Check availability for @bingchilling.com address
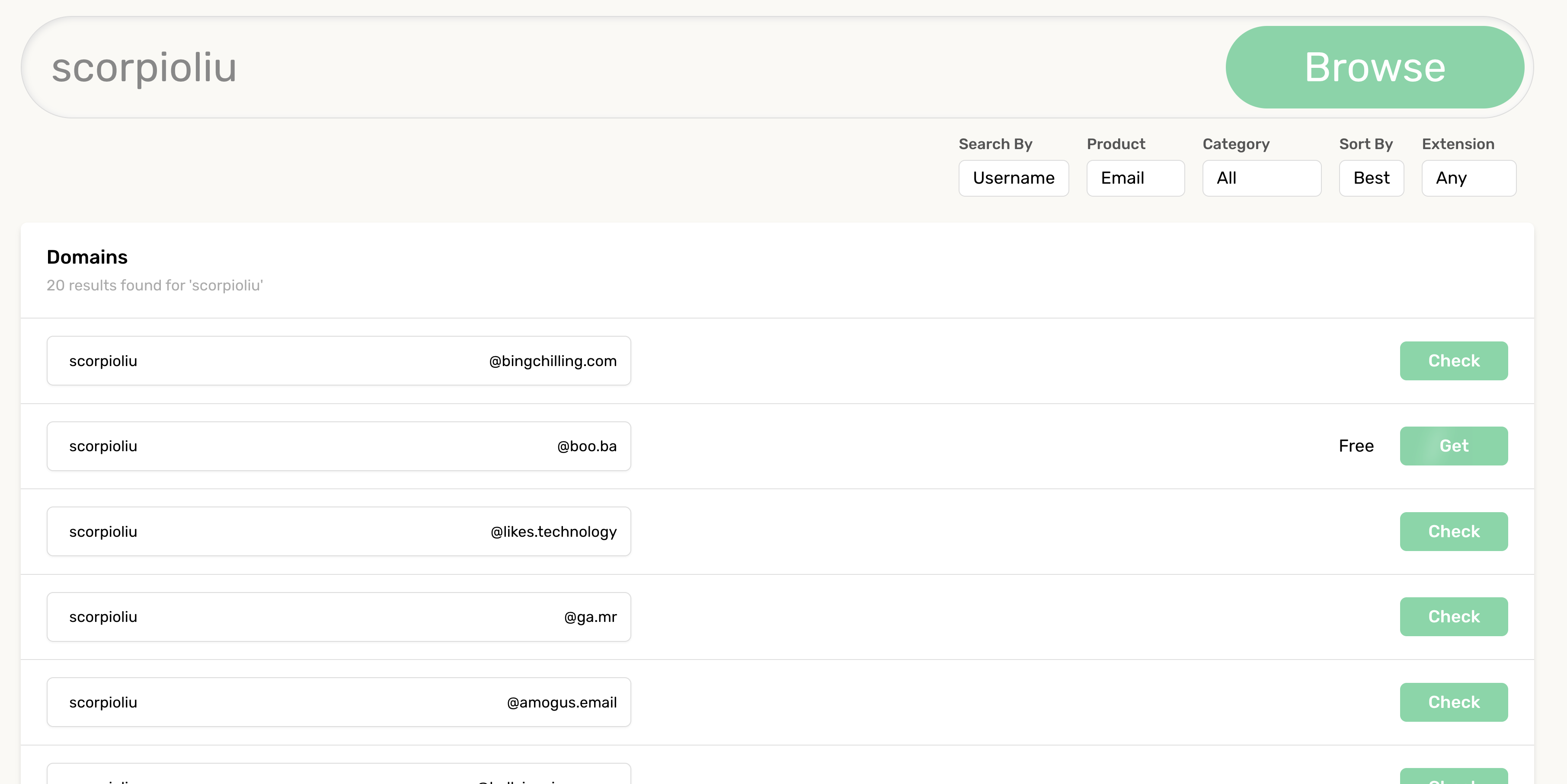The width and height of the screenshot is (1567, 784). (x=1453, y=361)
